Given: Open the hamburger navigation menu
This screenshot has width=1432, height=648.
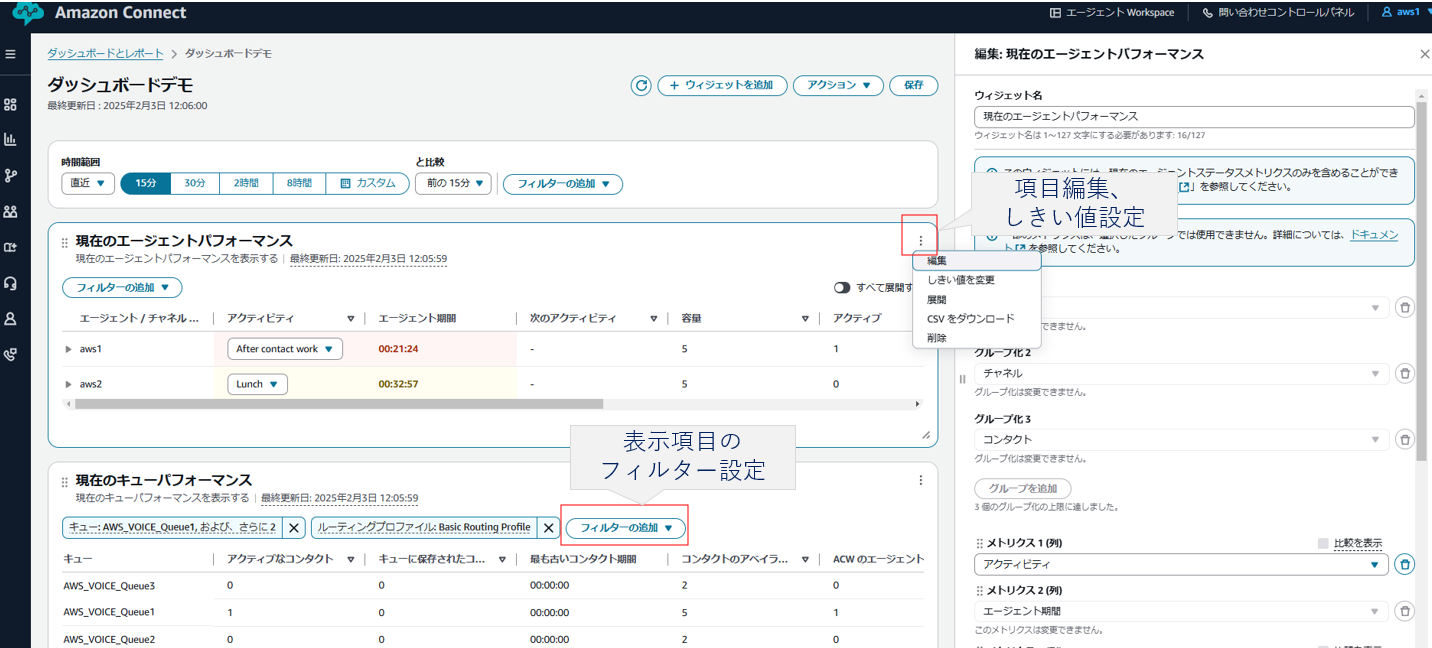Looking at the screenshot, I should click(10, 54).
